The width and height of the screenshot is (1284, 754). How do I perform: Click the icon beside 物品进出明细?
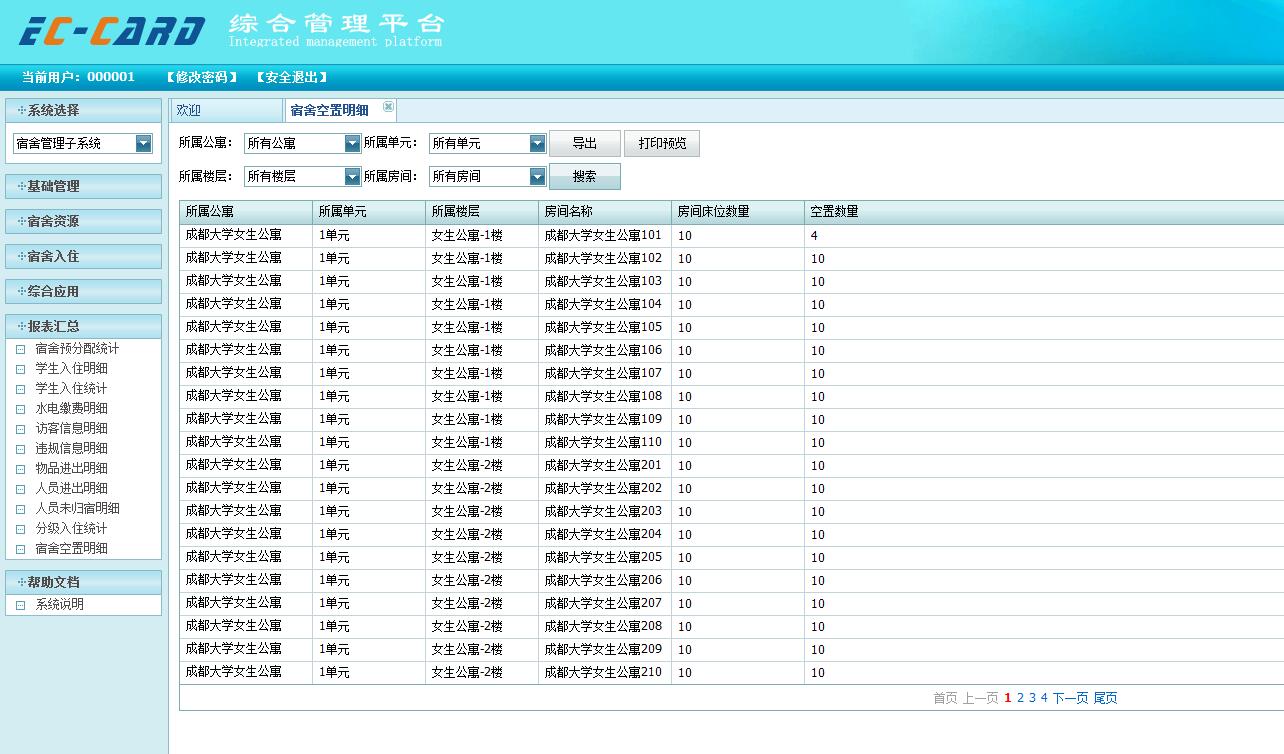point(20,469)
